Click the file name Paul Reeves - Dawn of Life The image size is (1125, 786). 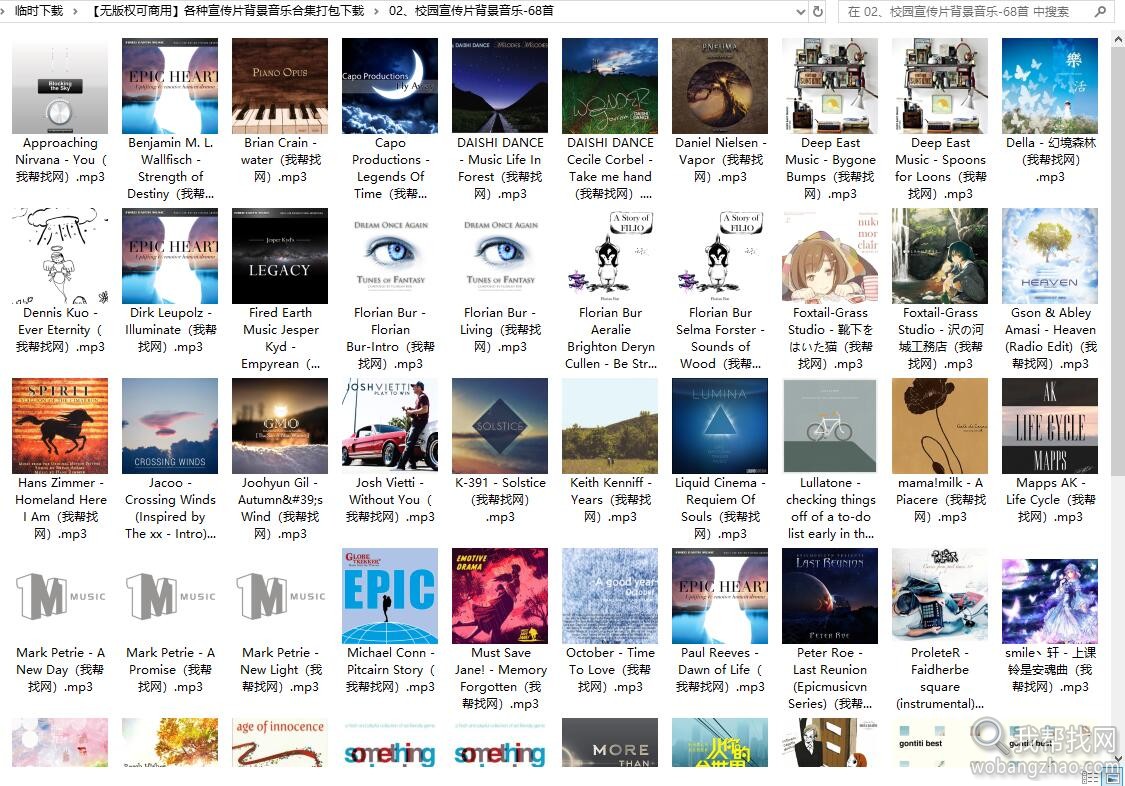tap(720, 670)
